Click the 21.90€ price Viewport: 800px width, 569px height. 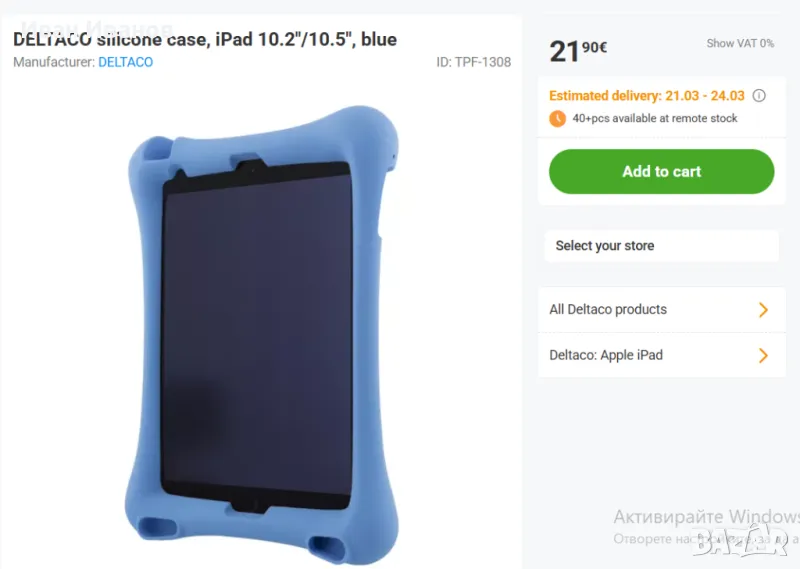(578, 51)
